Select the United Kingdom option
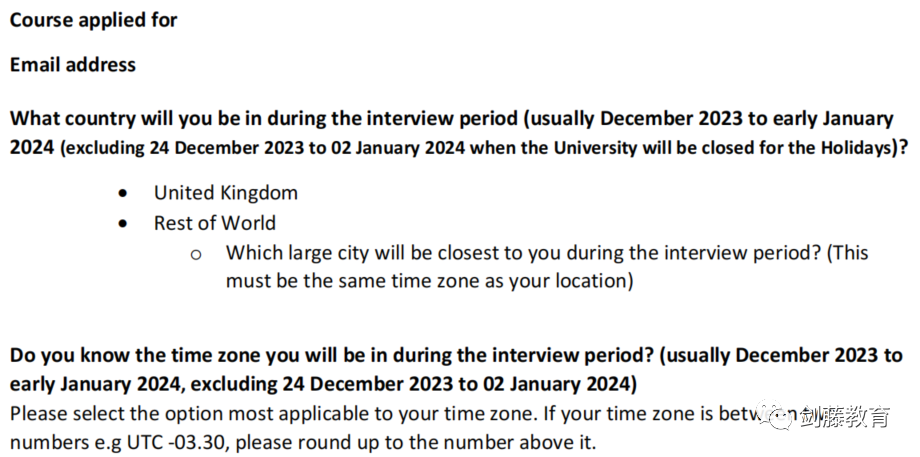Image resolution: width=920 pixels, height=457 pixels. tap(226, 192)
